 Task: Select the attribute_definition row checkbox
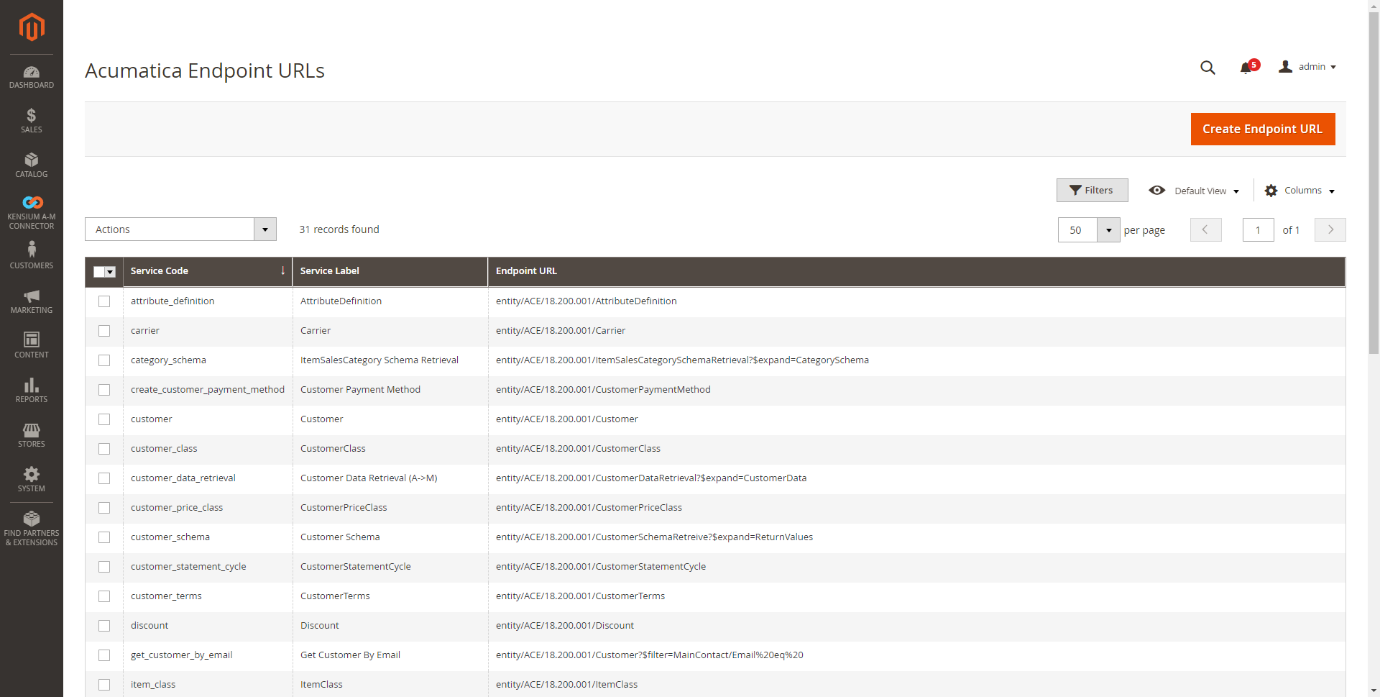click(x=104, y=301)
